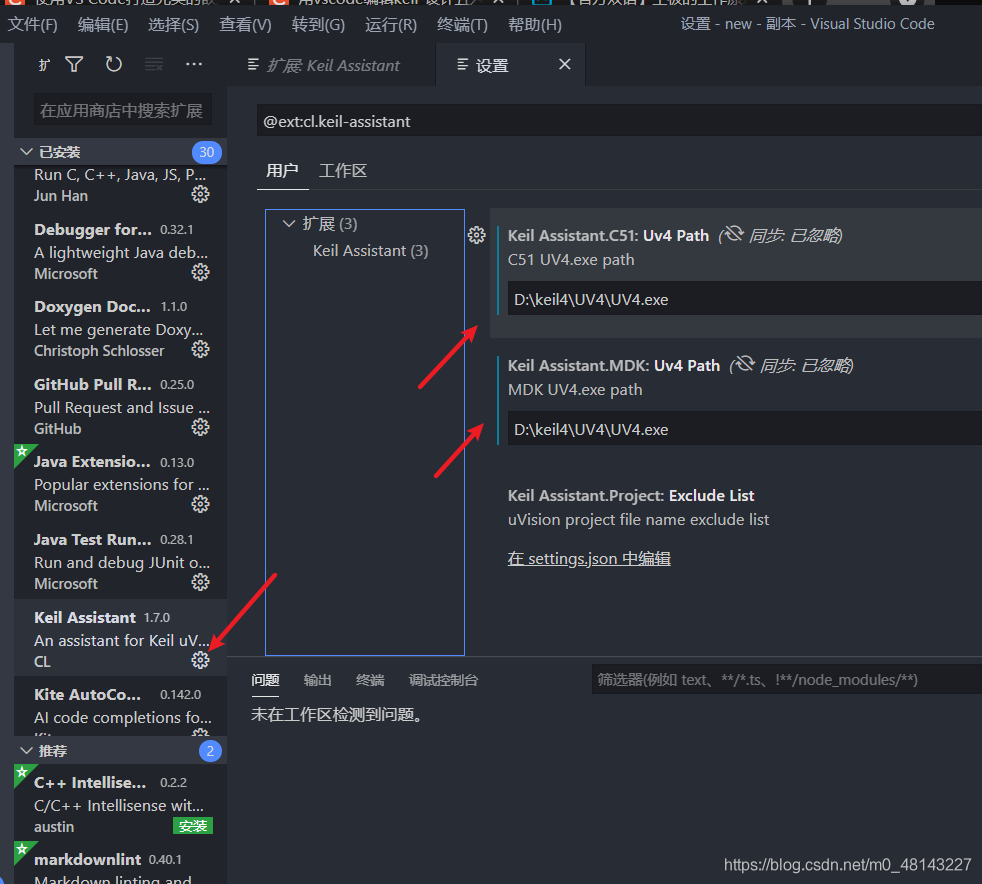982x884 pixels.
Task: Click sync-ignored icon beside MDK Uv4 Path
Action: 745,364
